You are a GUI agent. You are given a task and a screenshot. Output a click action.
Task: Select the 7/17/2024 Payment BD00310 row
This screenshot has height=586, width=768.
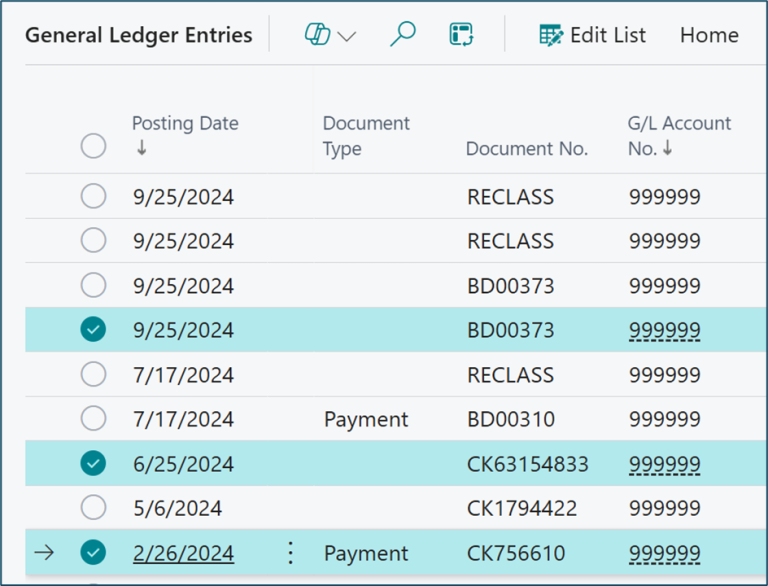[93, 419]
